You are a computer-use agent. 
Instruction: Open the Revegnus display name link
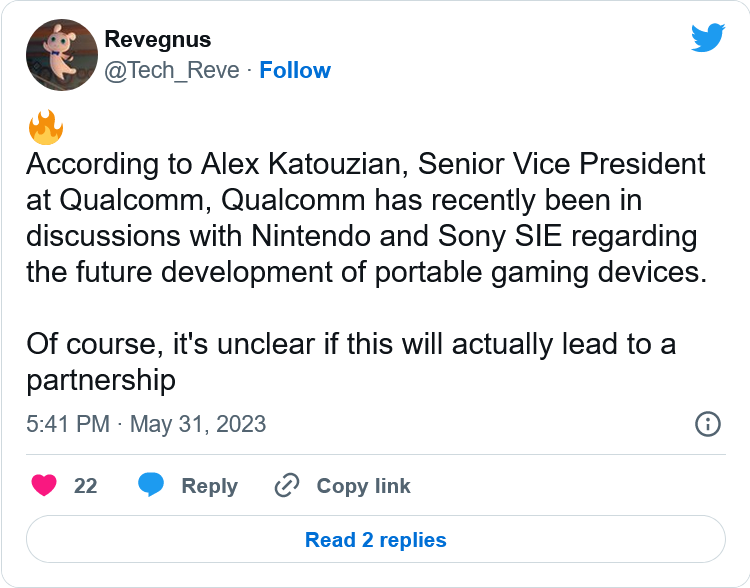(158, 40)
